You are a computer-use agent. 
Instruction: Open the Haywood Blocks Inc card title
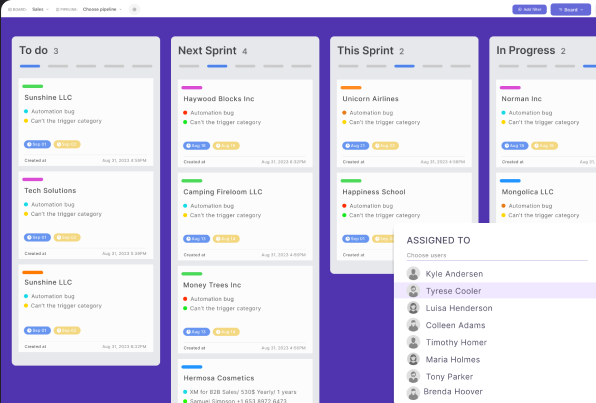[x=219, y=99]
